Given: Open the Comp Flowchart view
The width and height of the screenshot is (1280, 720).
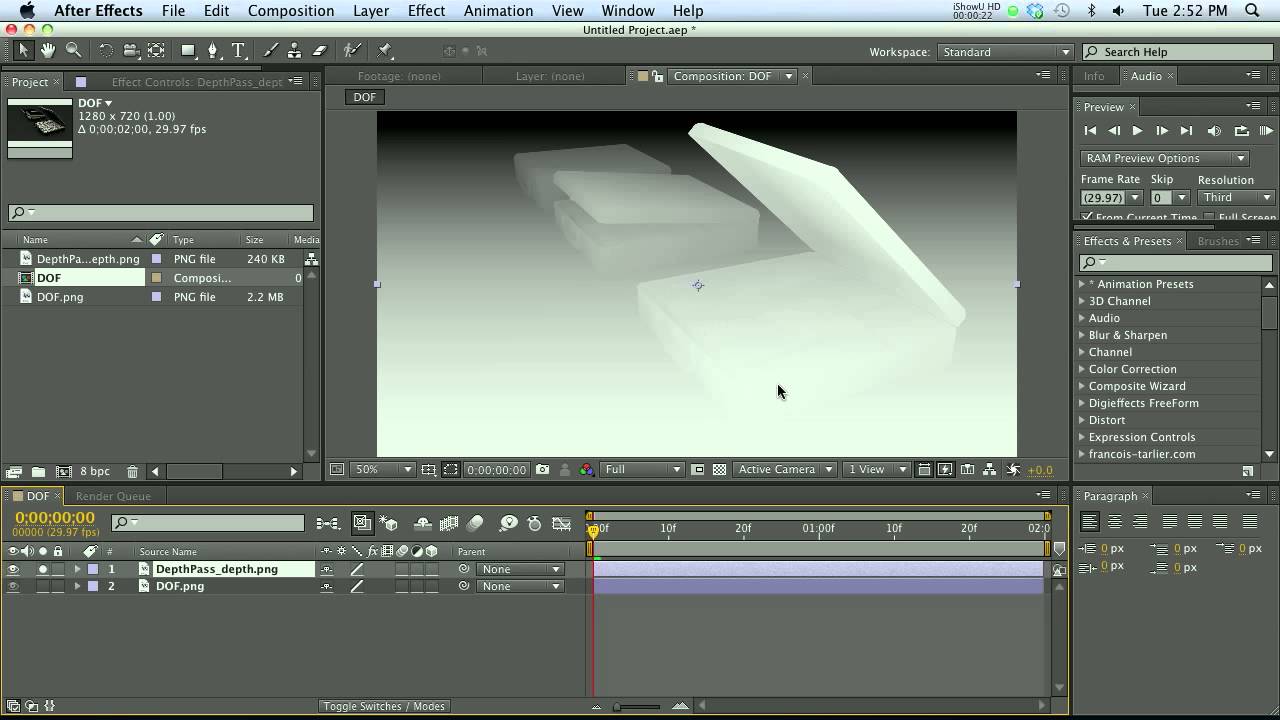Looking at the screenshot, I should tap(989, 470).
